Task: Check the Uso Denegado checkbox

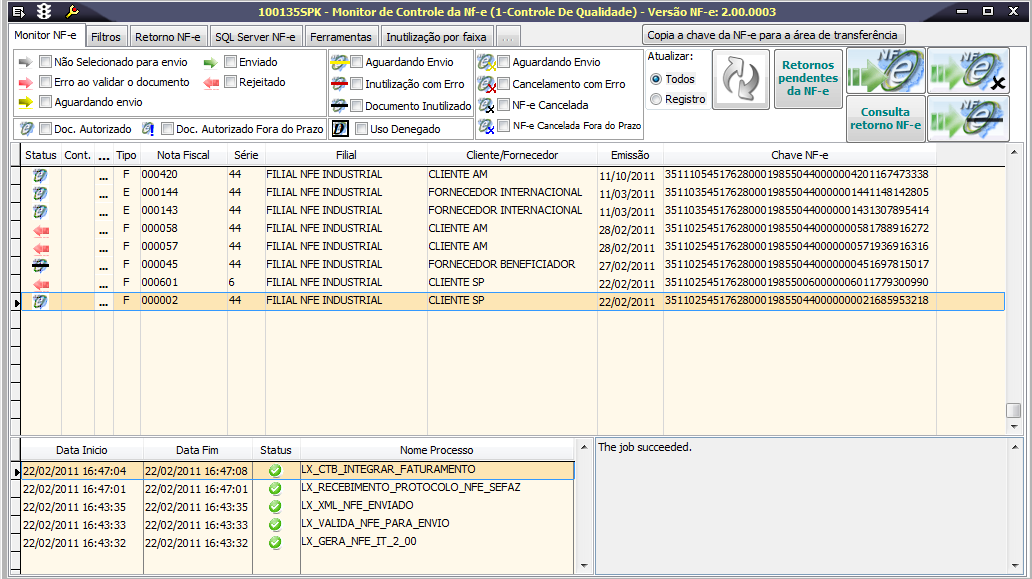Action: click(x=360, y=129)
